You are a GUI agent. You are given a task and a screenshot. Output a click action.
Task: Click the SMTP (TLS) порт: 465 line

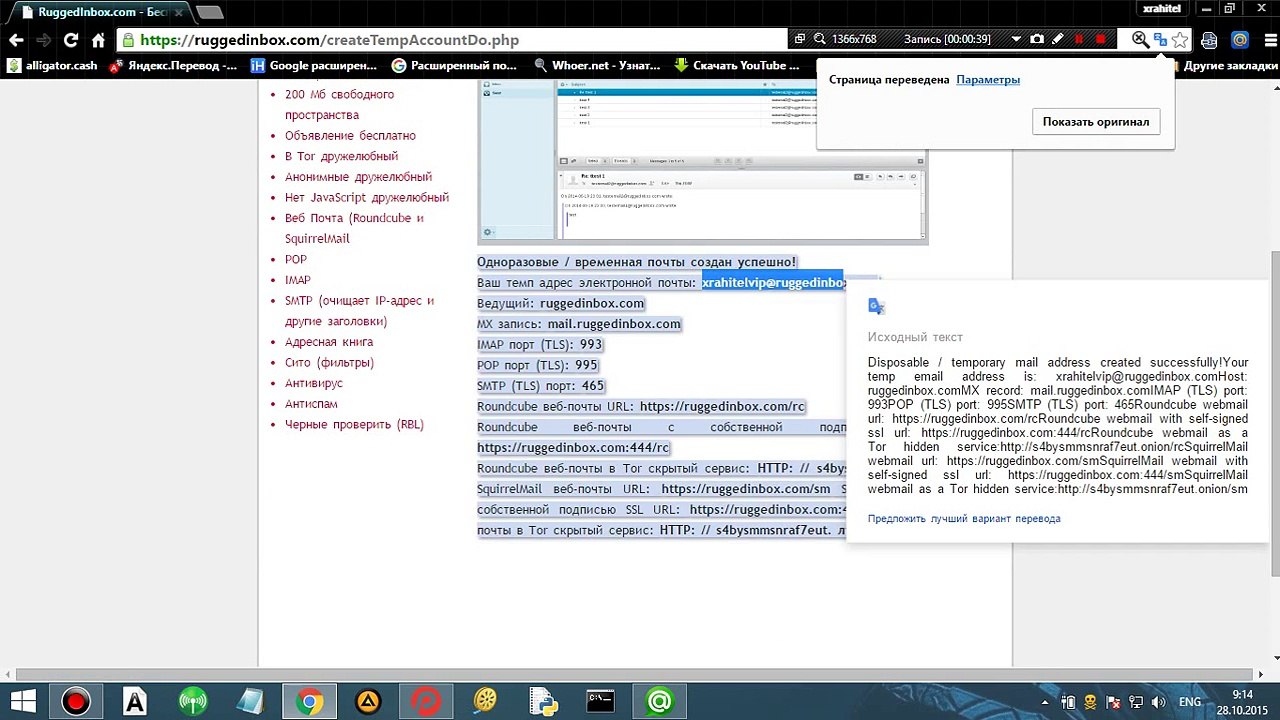click(541, 386)
